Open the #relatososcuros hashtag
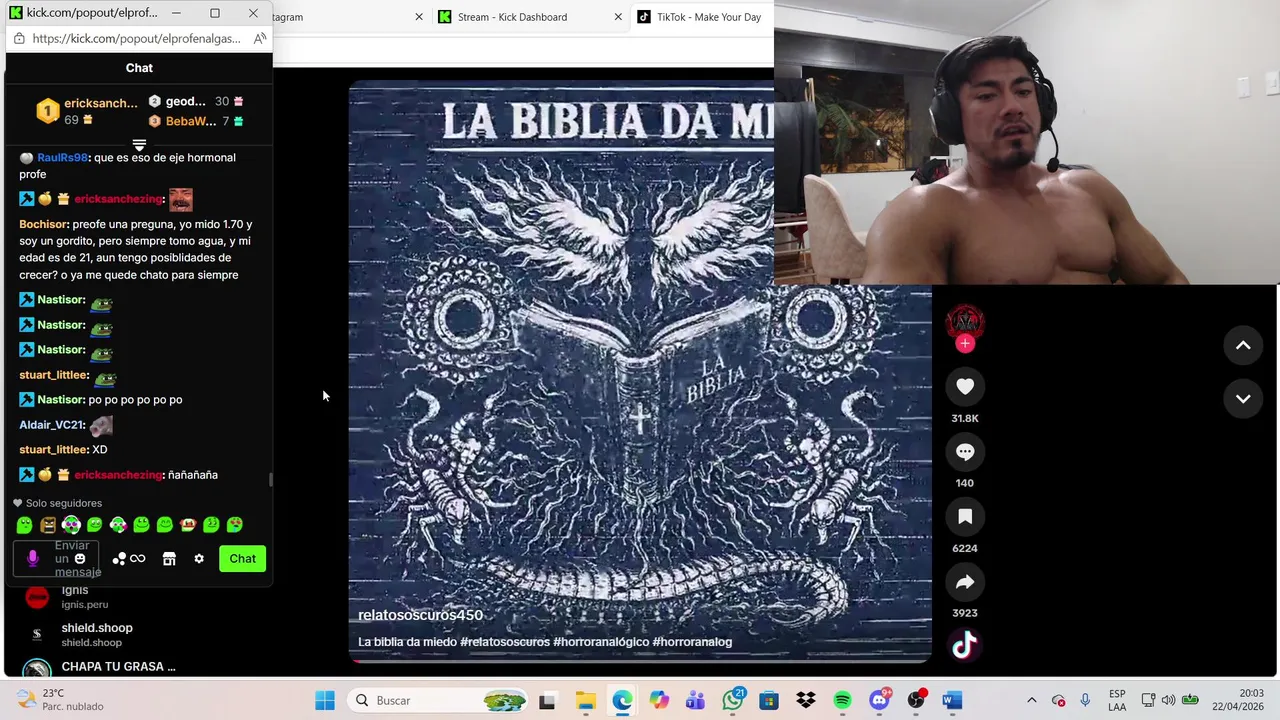 [505, 642]
